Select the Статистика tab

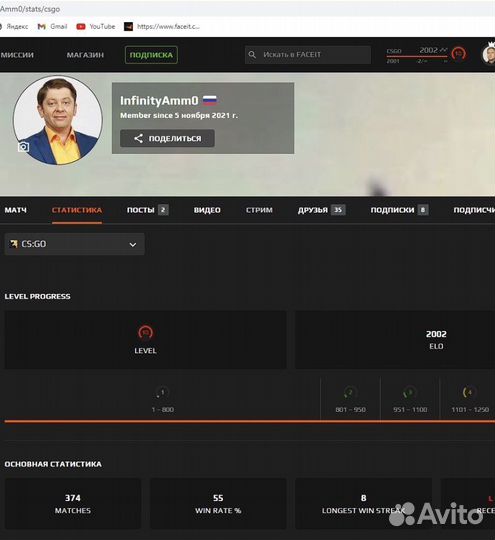click(x=77, y=210)
